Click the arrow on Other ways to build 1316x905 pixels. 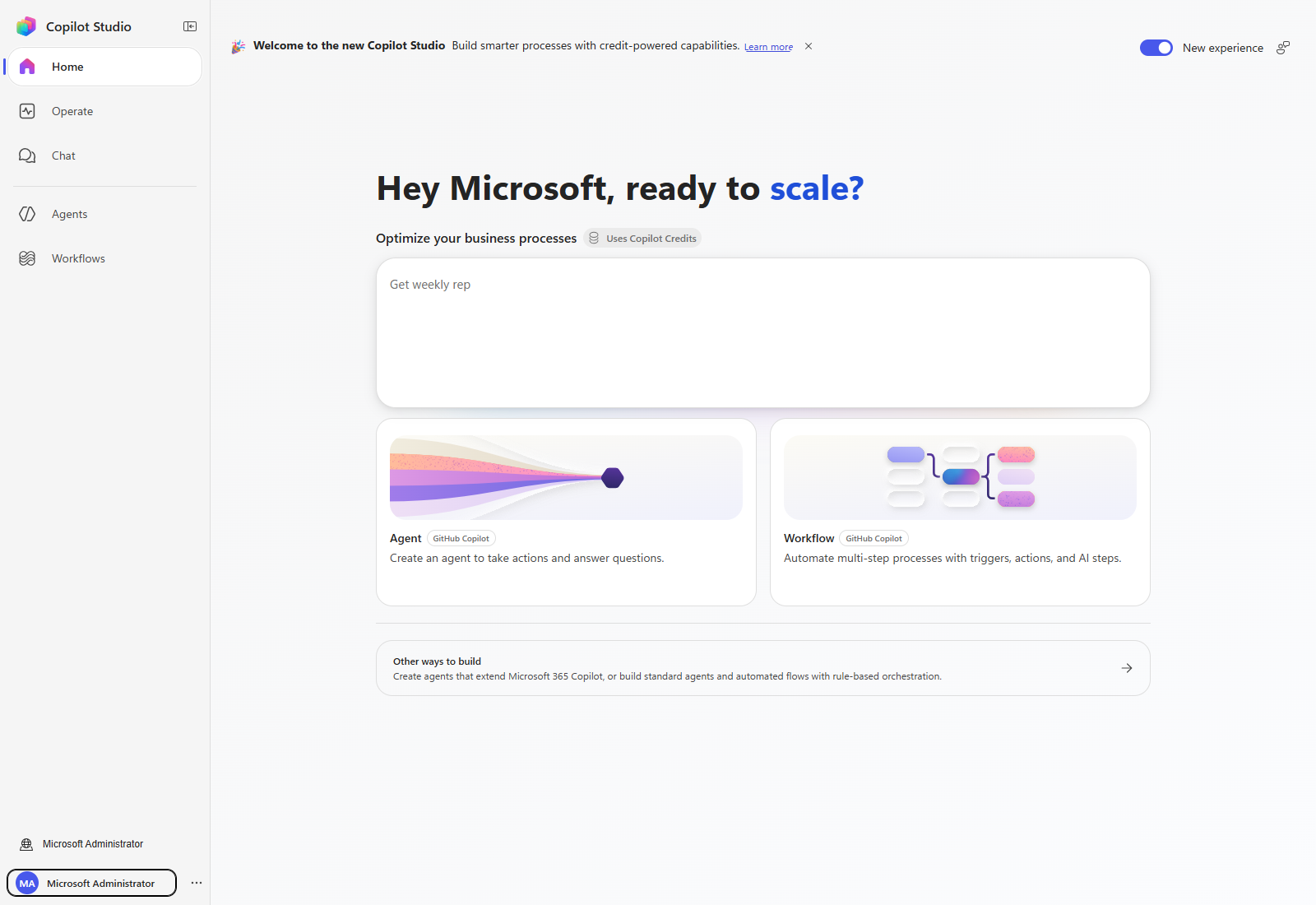pos(1127,668)
